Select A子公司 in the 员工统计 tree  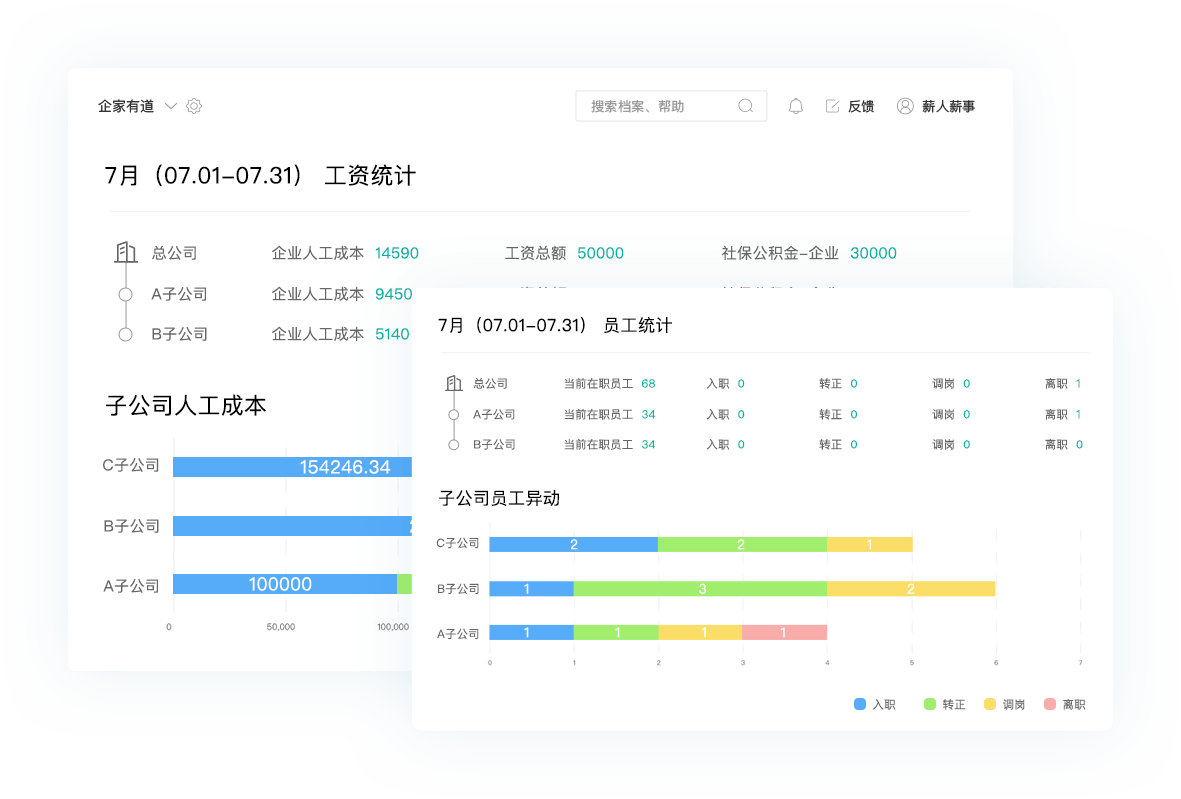[x=494, y=414]
